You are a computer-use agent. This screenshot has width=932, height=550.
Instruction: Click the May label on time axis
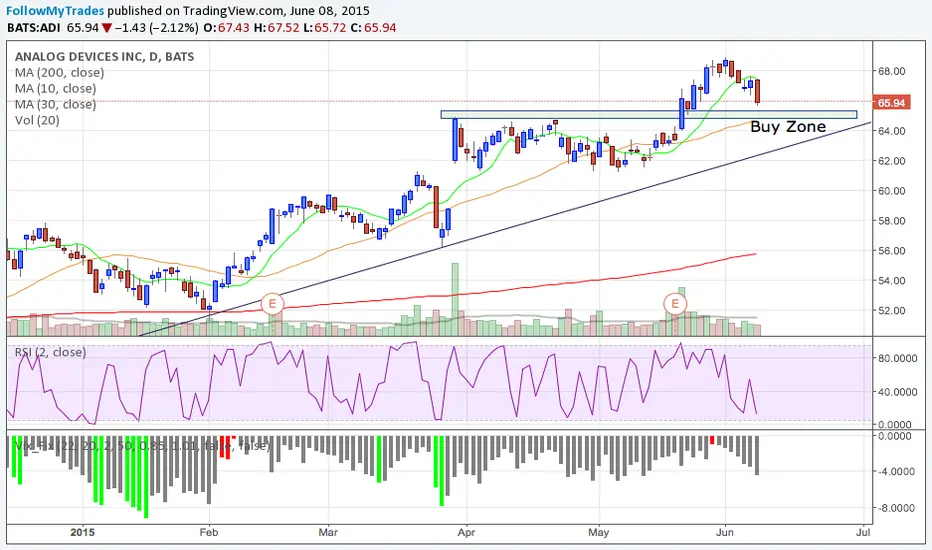click(x=599, y=532)
